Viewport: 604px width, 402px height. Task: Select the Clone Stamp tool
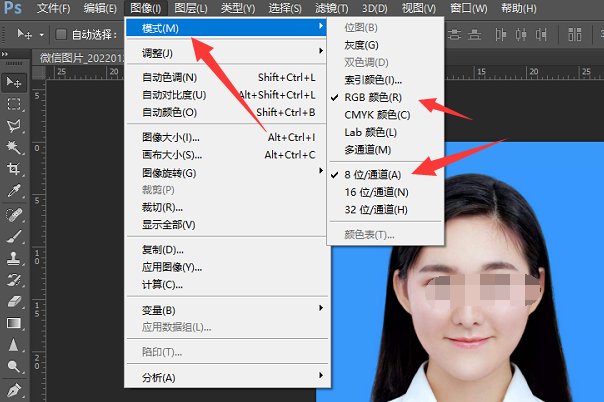pos(14,258)
